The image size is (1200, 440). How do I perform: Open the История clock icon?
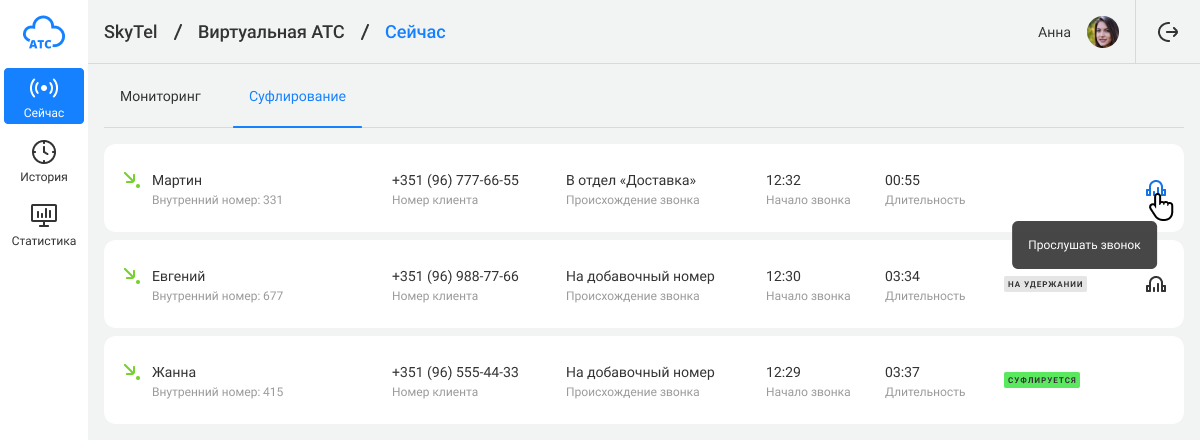(x=44, y=152)
